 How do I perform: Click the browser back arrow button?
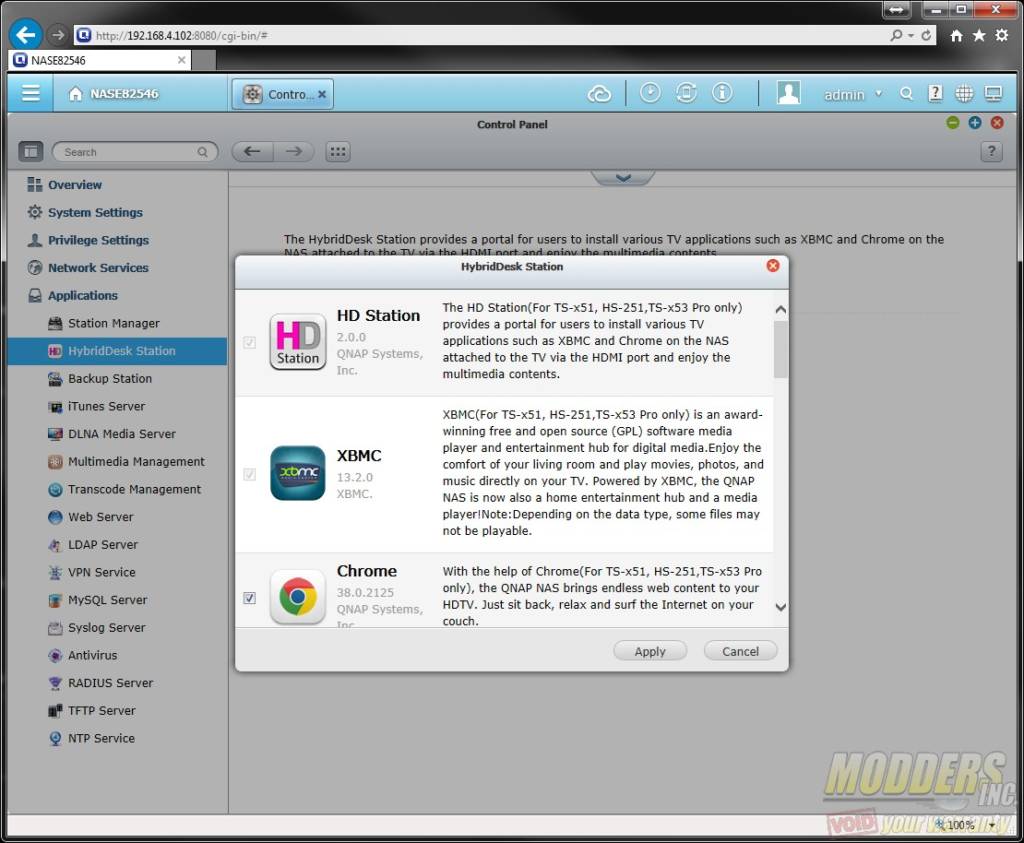(25, 35)
